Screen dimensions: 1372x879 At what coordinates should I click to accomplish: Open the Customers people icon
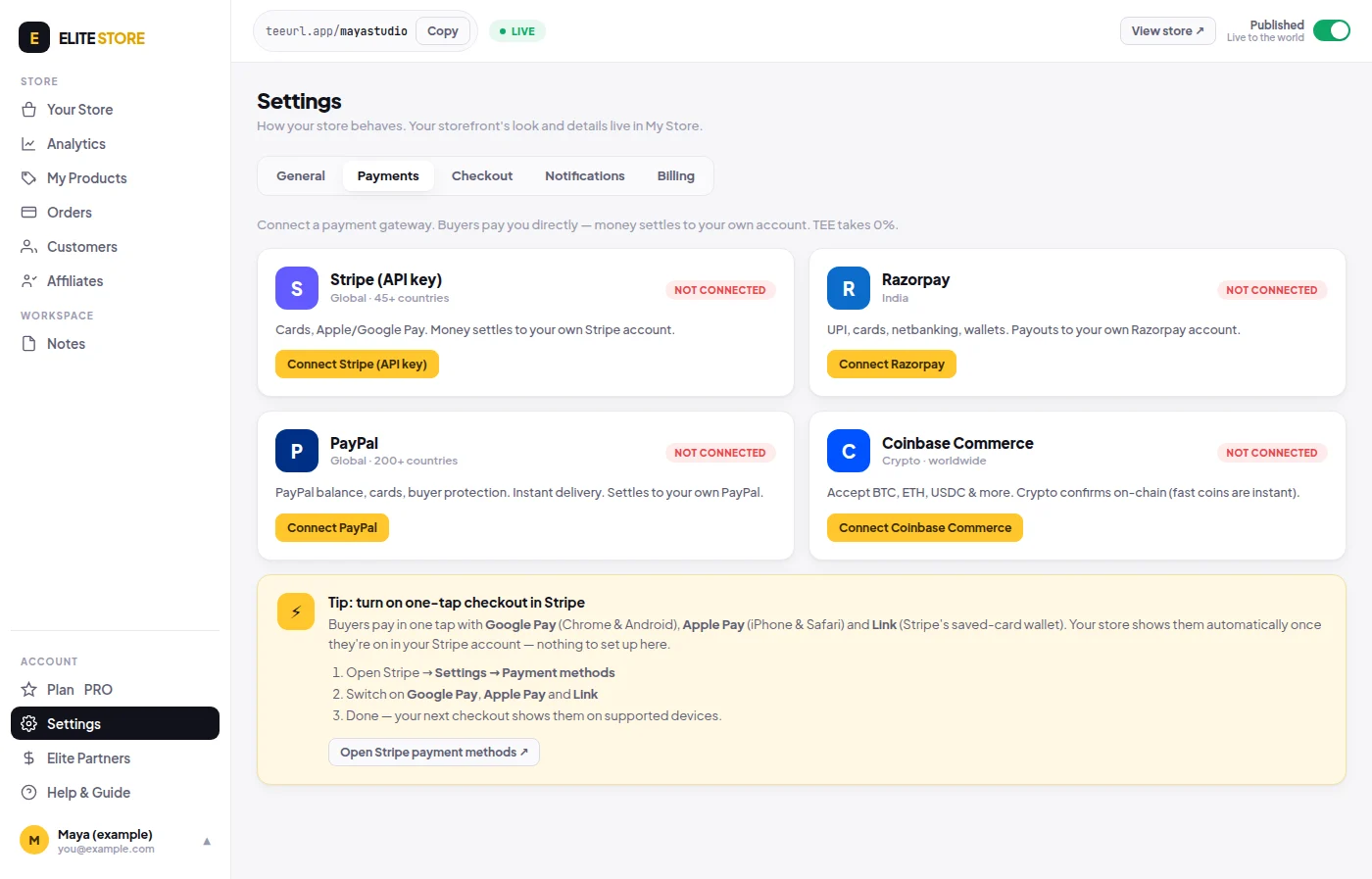tap(29, 247)
